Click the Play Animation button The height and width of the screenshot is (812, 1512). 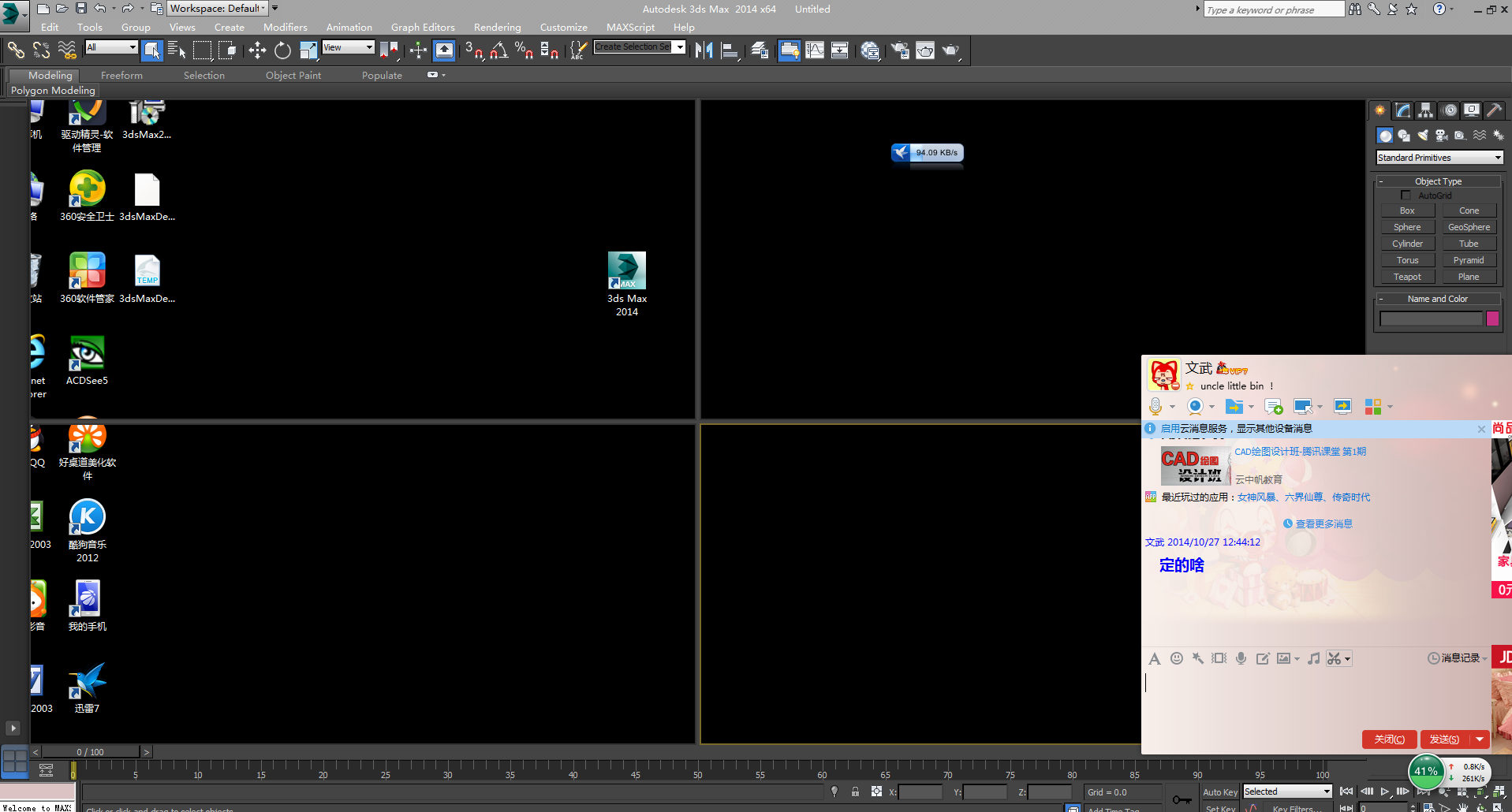point(1384,792)
